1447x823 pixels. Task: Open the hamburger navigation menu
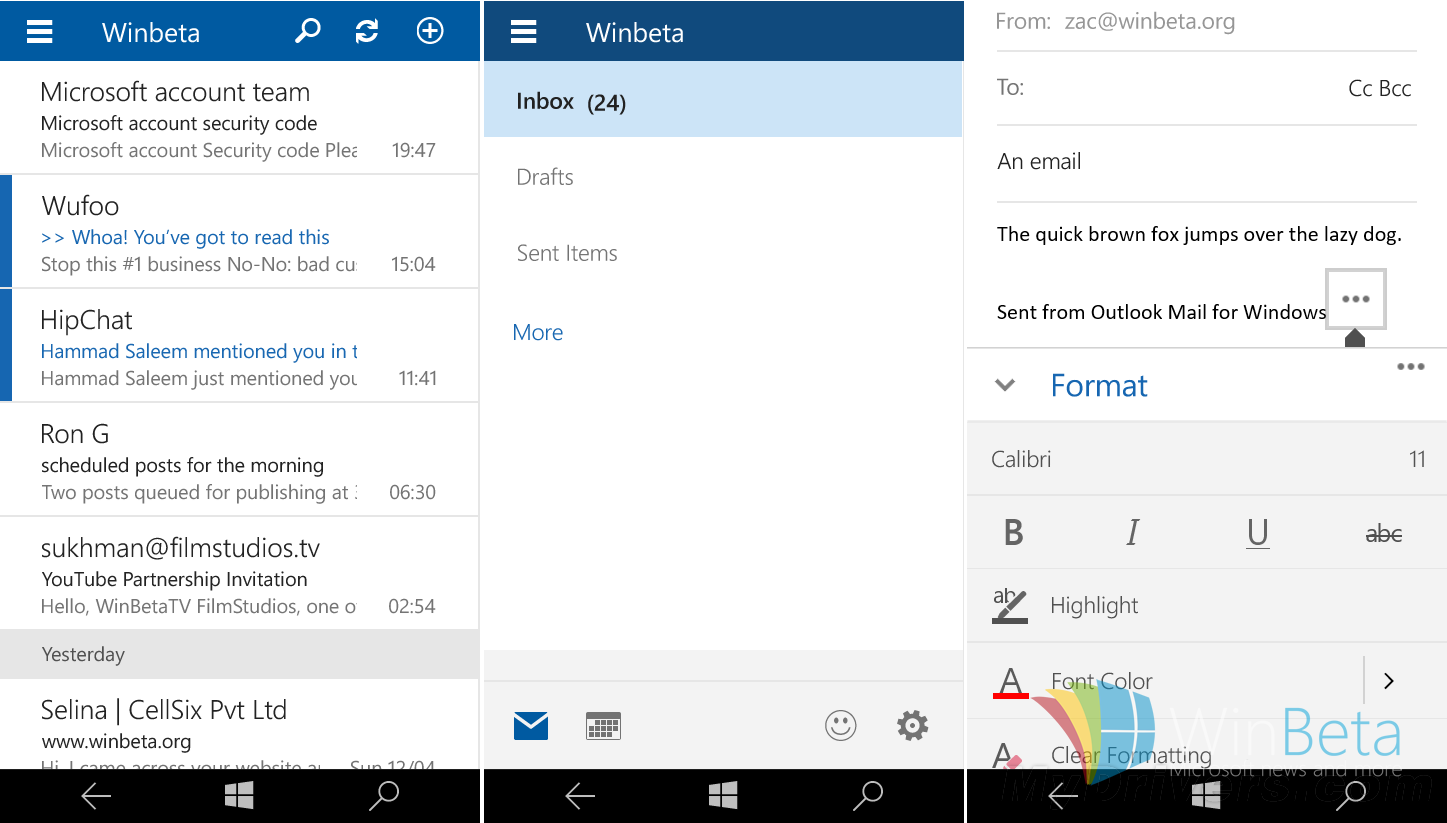coord(39,30)
